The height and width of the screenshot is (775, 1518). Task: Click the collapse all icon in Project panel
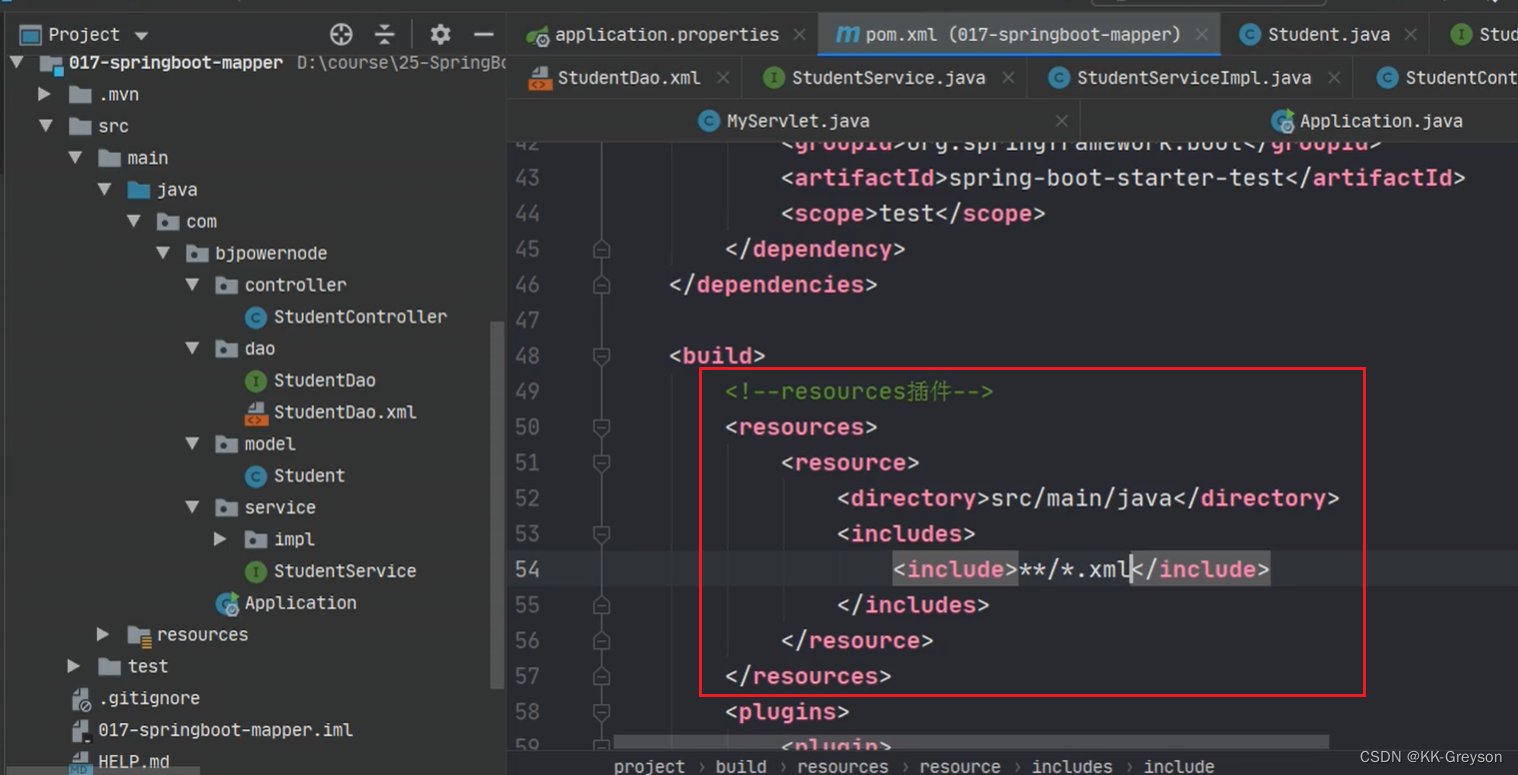pyautogui.click(x=385, y=34)
